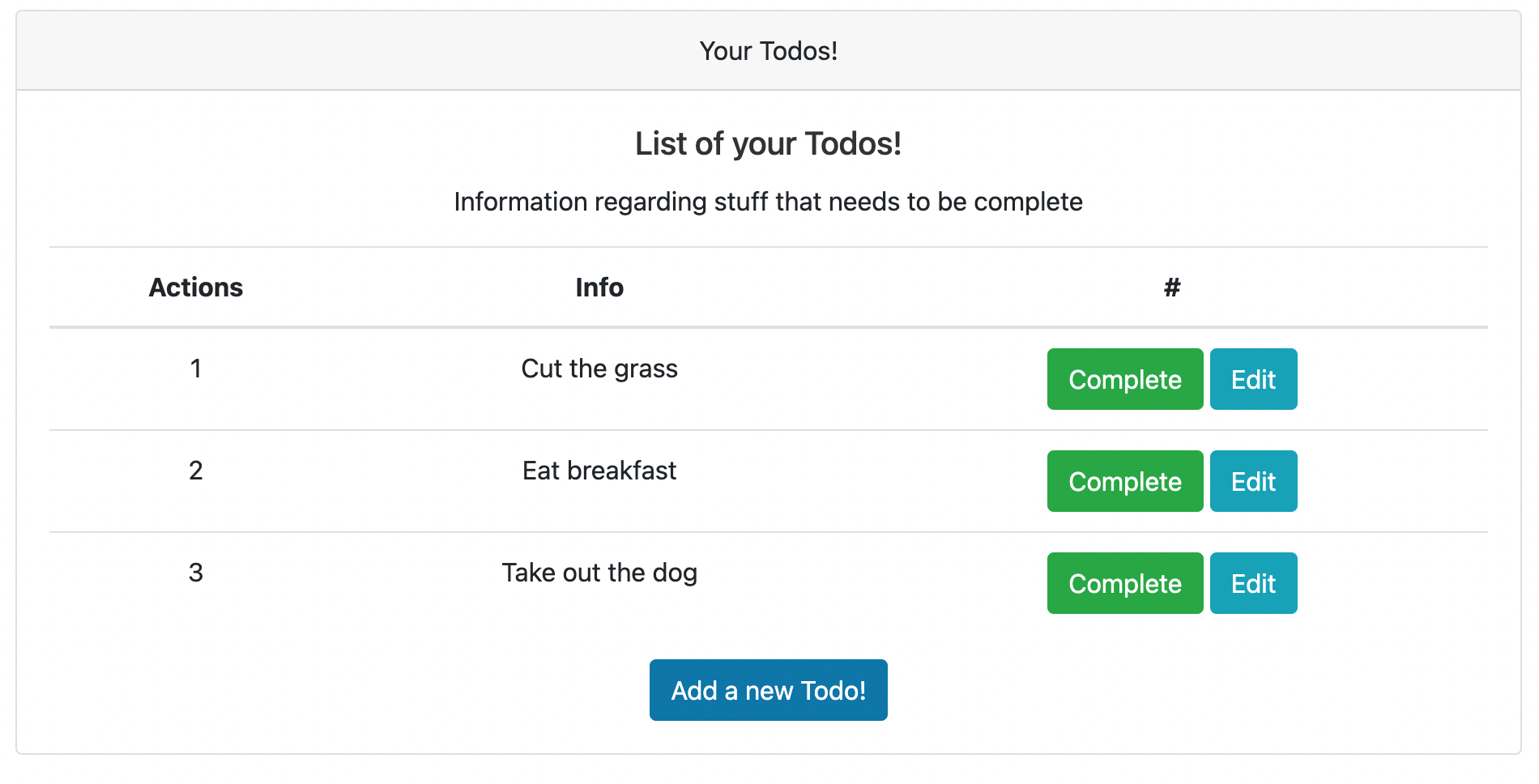This screenshot has height=784, width=1539.
Task: Click the "Info" column header
Action: pyautogui.click(x=599, y=288)
